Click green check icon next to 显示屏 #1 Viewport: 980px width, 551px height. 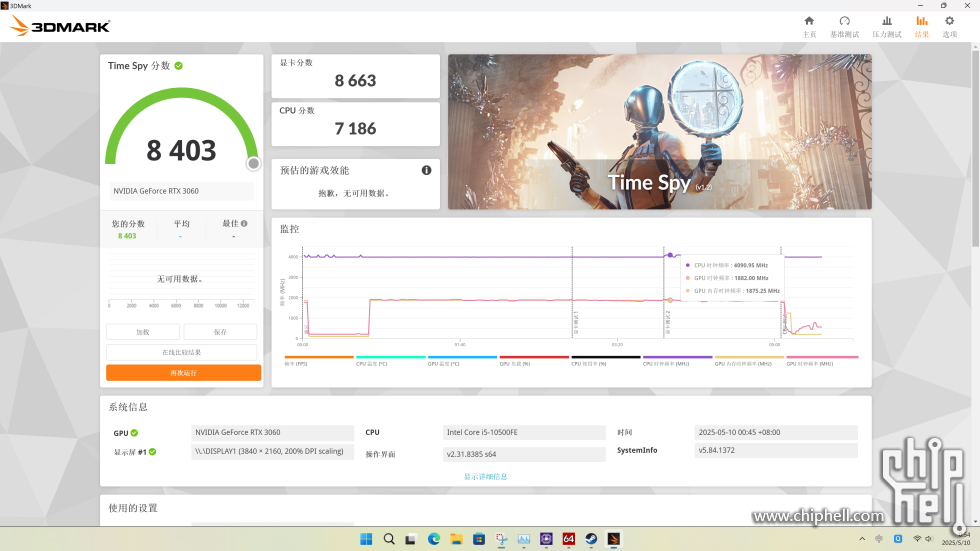152,452
